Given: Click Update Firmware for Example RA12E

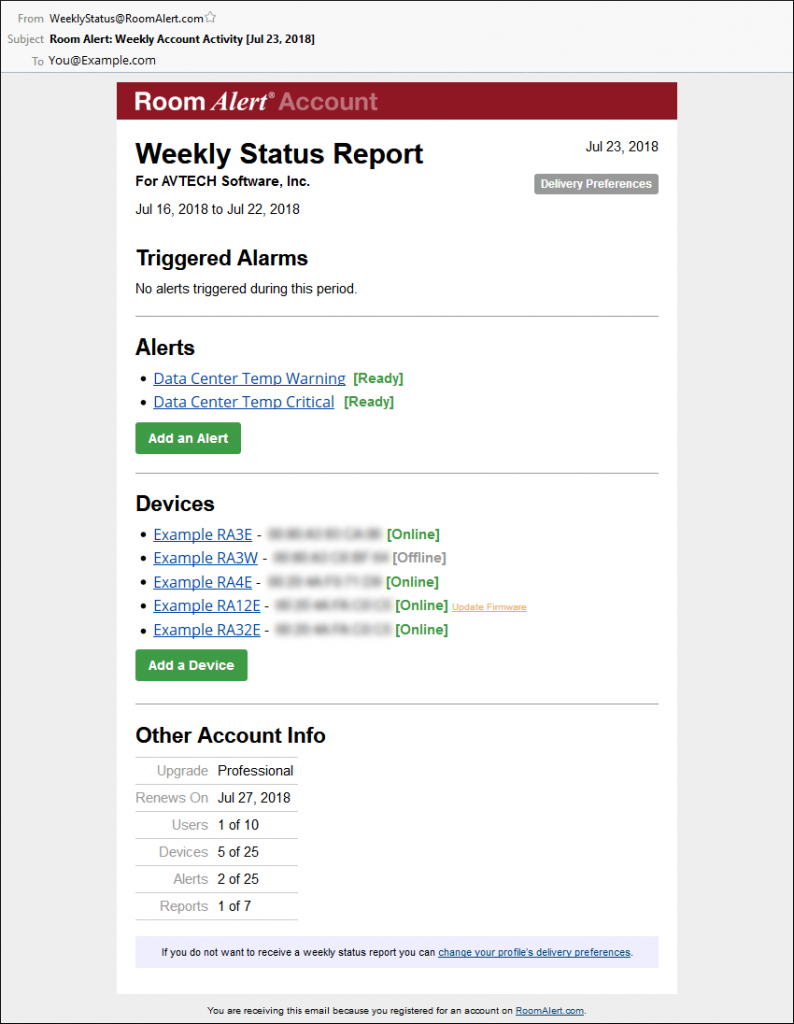Looking at the screenshot, I should tap(488, 607).
